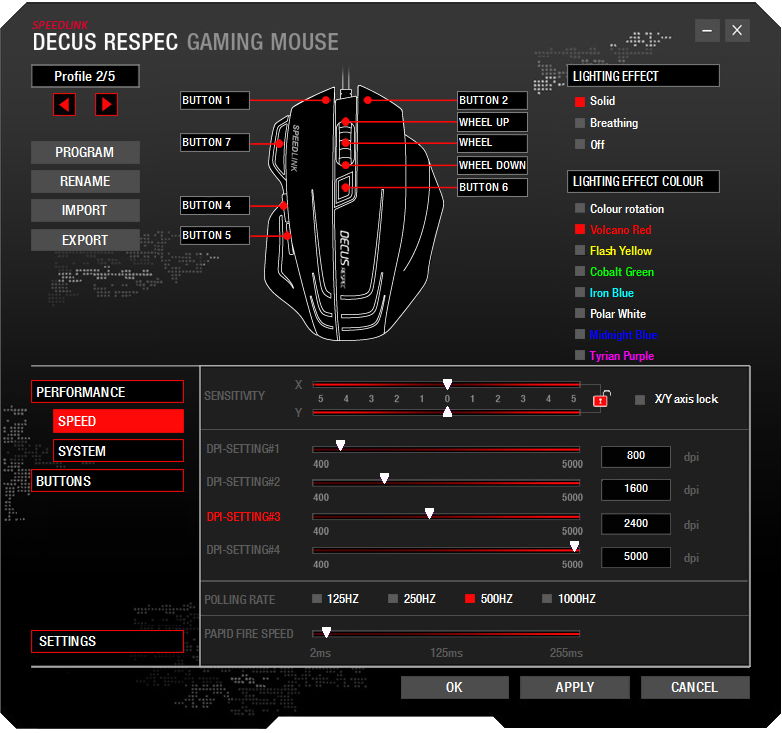Image resolution: width=782 pixels, height=733 pixels.
Task: Open the SETTINGS section
Action: click(107, 641)
